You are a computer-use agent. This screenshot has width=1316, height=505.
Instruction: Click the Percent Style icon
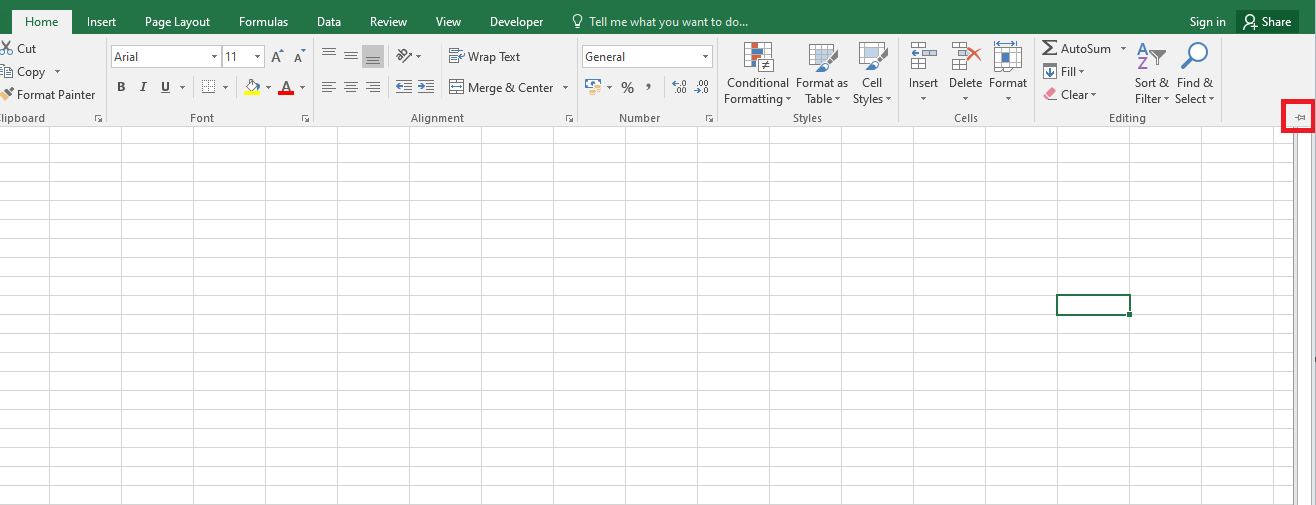pyautogui.click(x=627, y=88)
